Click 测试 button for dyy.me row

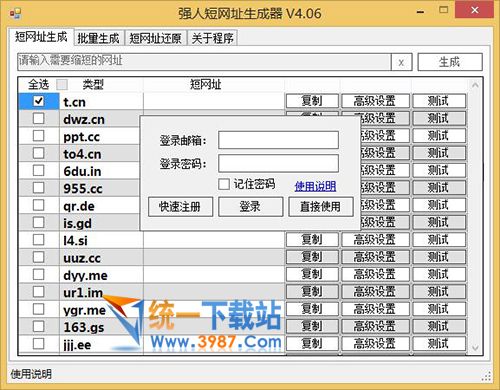click(x=439, y=274)
